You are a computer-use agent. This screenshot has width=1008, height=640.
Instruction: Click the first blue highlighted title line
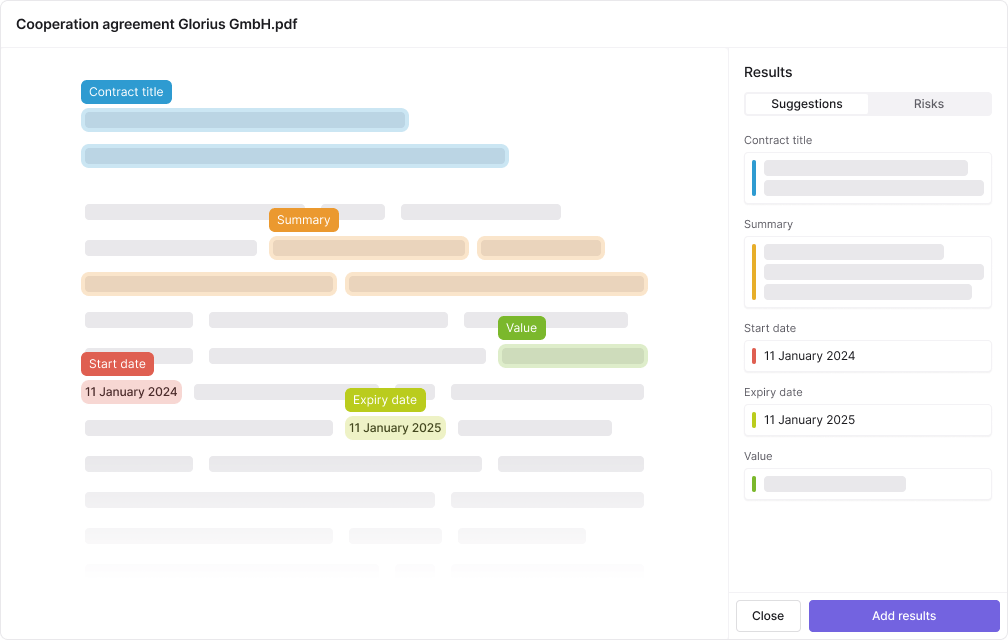point(245,120)
